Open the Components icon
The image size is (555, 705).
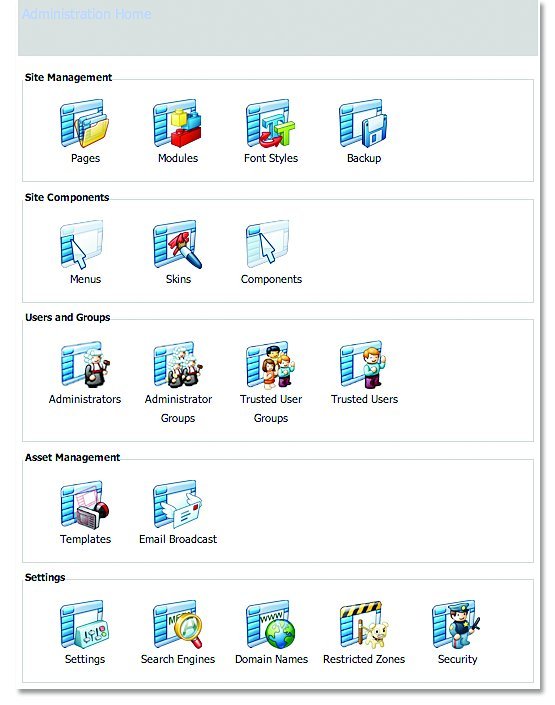click(268, 244)
